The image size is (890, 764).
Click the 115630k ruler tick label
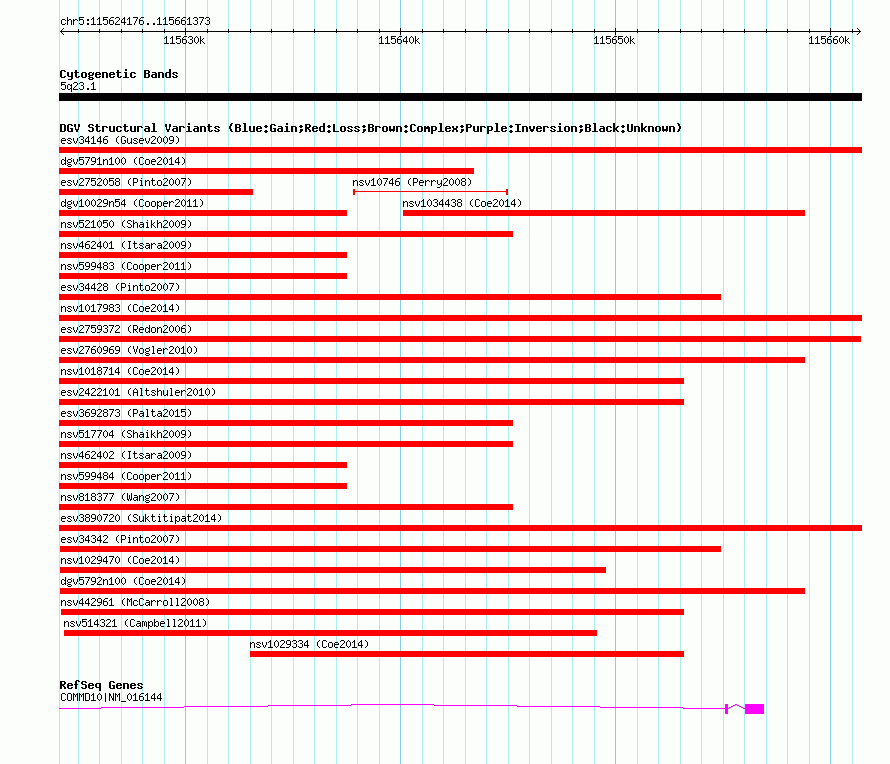(x=184, y=40)
